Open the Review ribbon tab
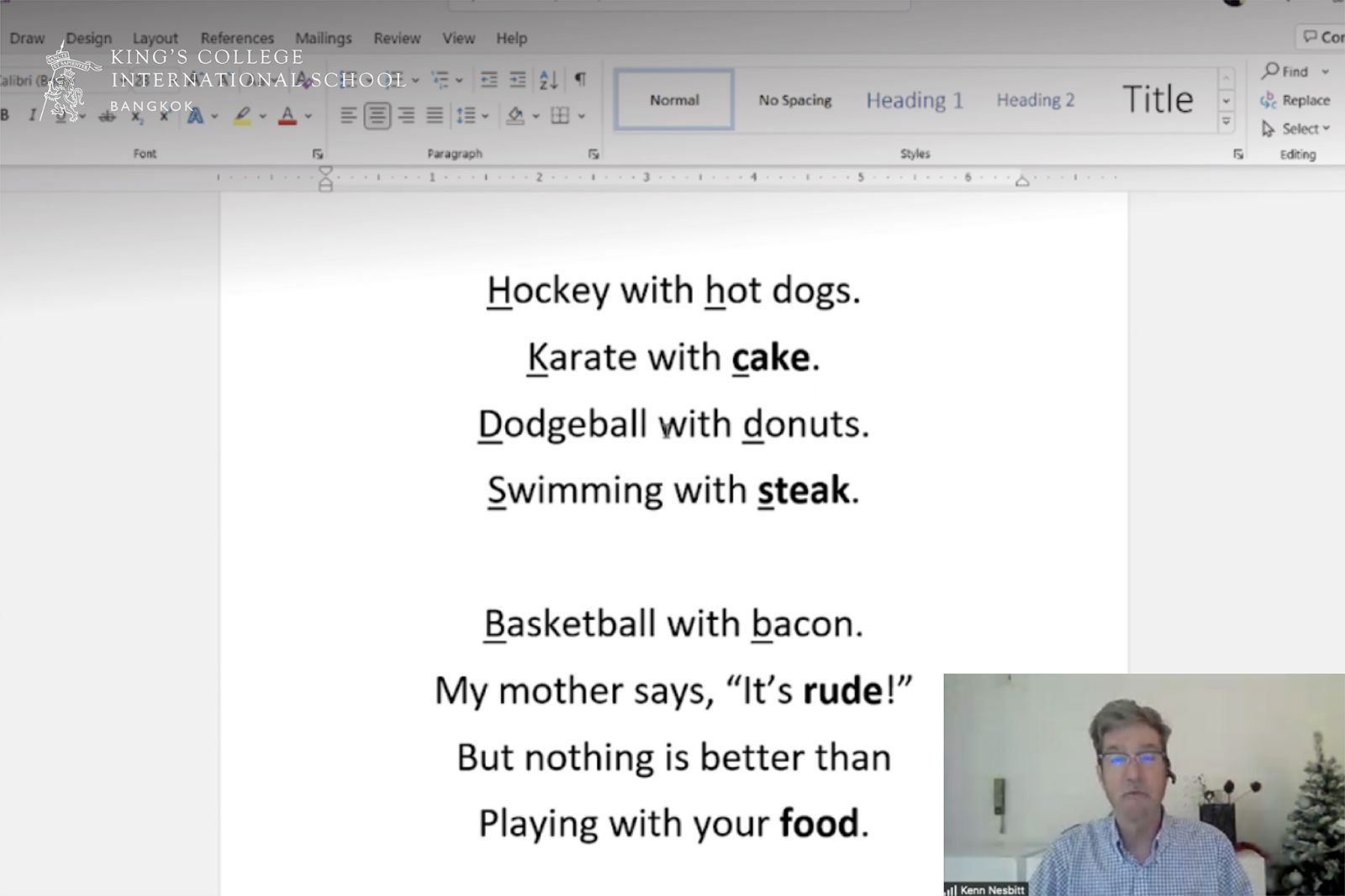 pyautogui.click(x=397, y=38)
